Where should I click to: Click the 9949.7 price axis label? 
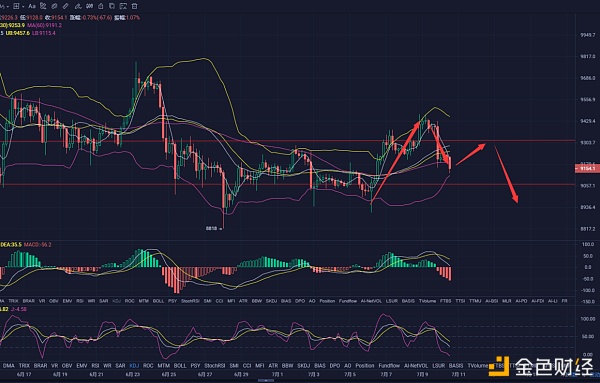pos(588,35)
